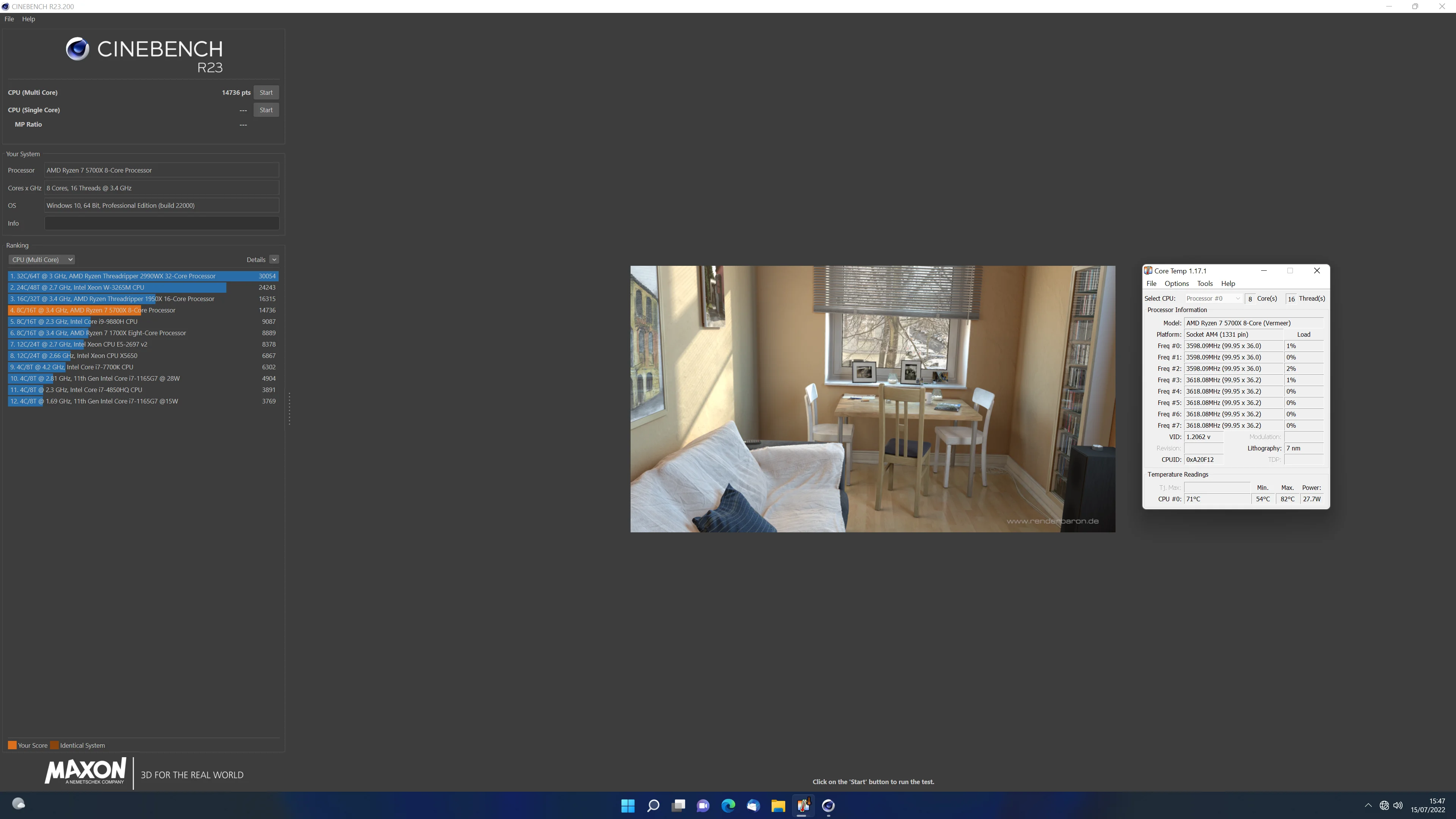1456x819 pixels.
Task: Select the Ryzen 7 1700X ranking row
Action: point(143,333)
